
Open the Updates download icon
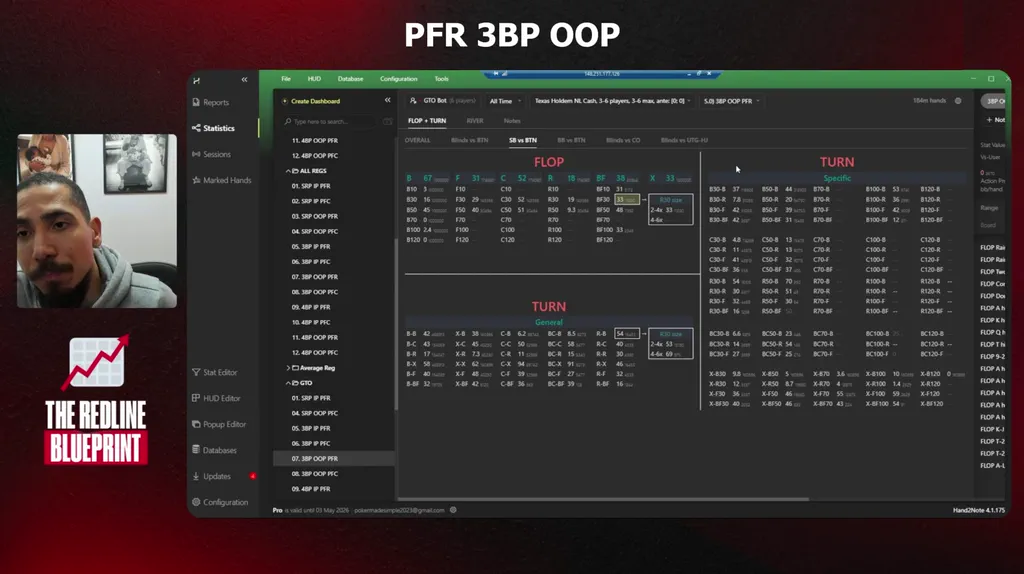pyautogui.click(x=196, y=476)
